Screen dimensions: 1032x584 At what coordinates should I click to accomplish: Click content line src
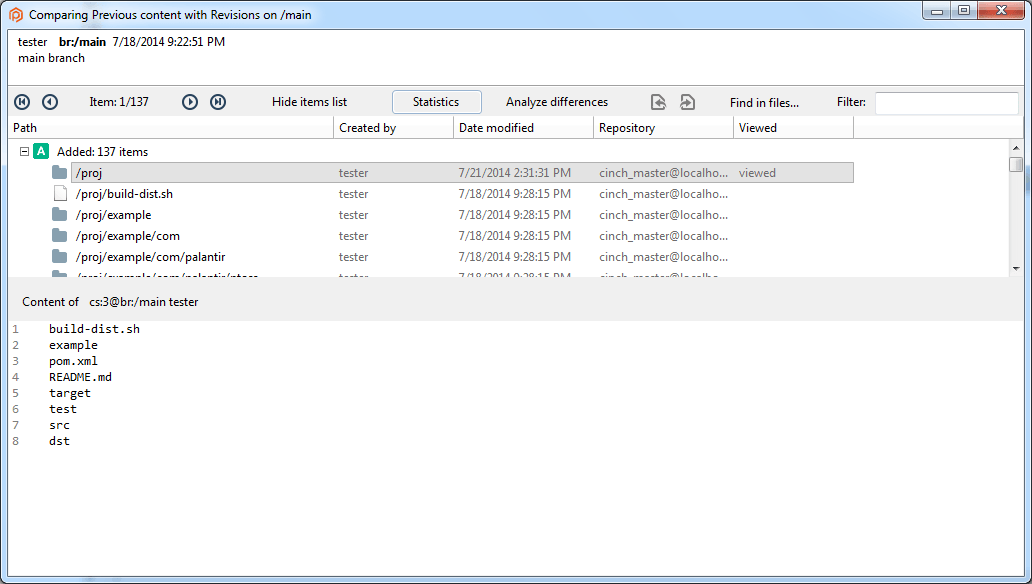point(59,425)
